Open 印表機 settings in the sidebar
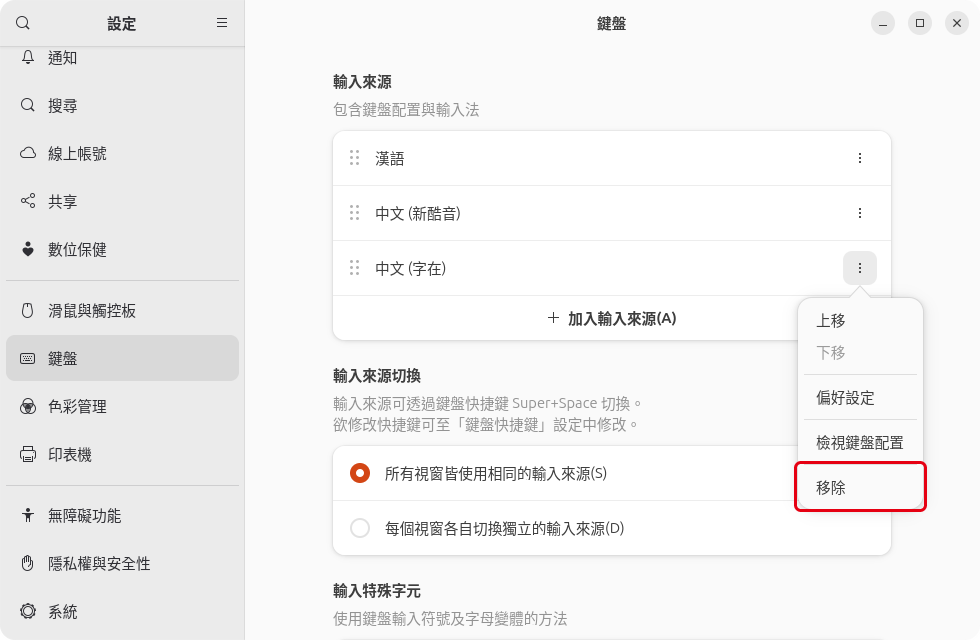 (122, 454)
